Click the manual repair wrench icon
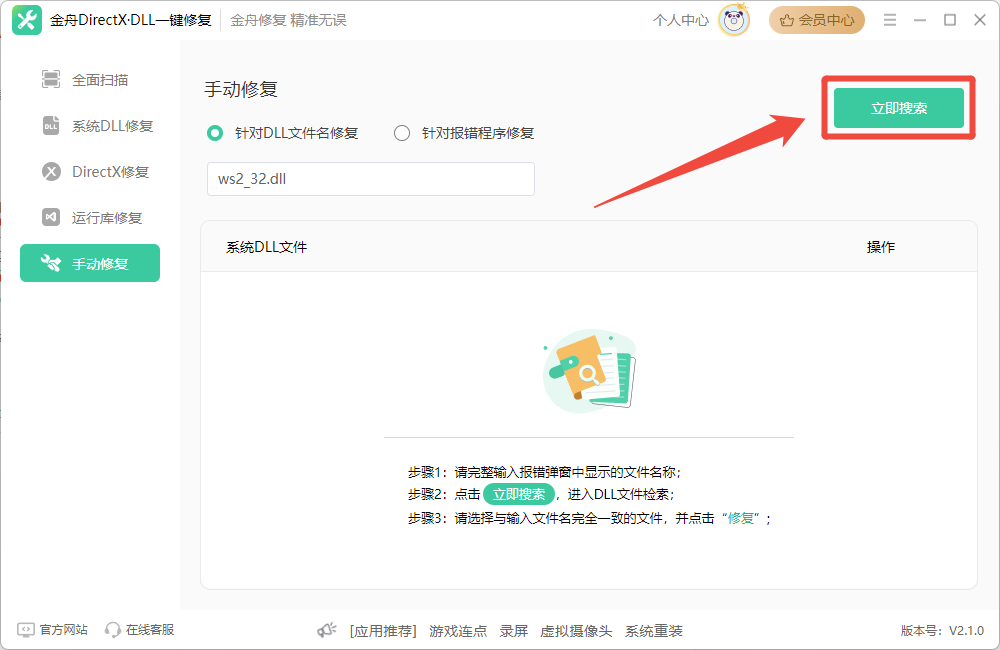Viewport: 1000px width, 650px height. 50,263
